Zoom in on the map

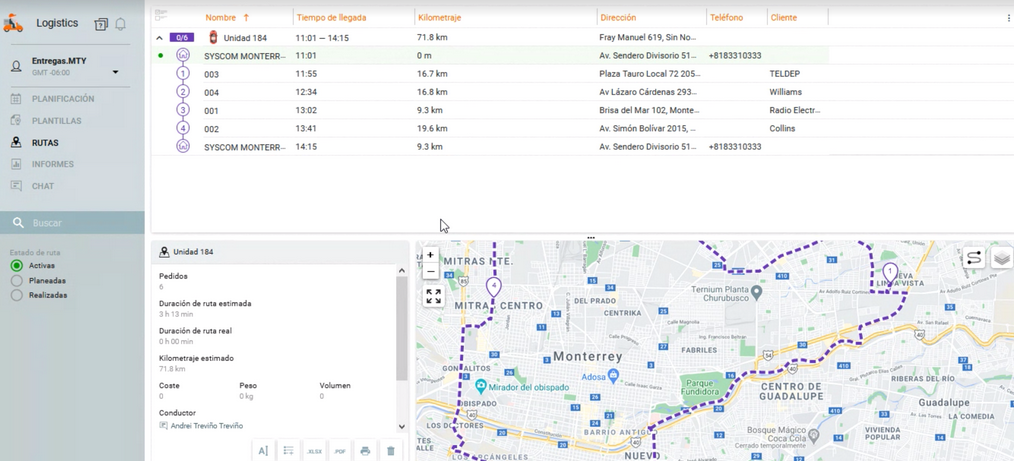(x=431, y=255)
